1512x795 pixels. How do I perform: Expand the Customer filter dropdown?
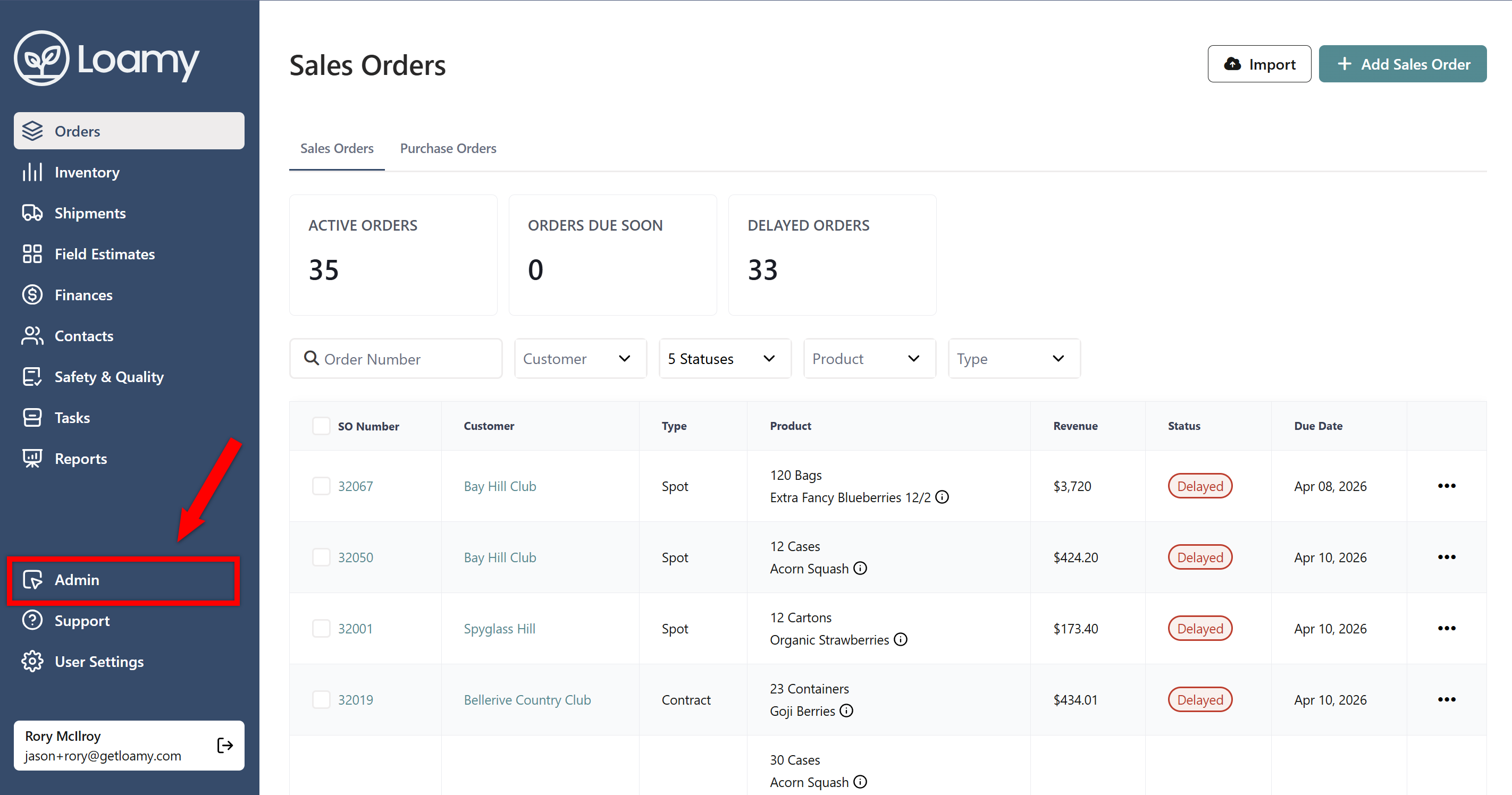point(580,359)
